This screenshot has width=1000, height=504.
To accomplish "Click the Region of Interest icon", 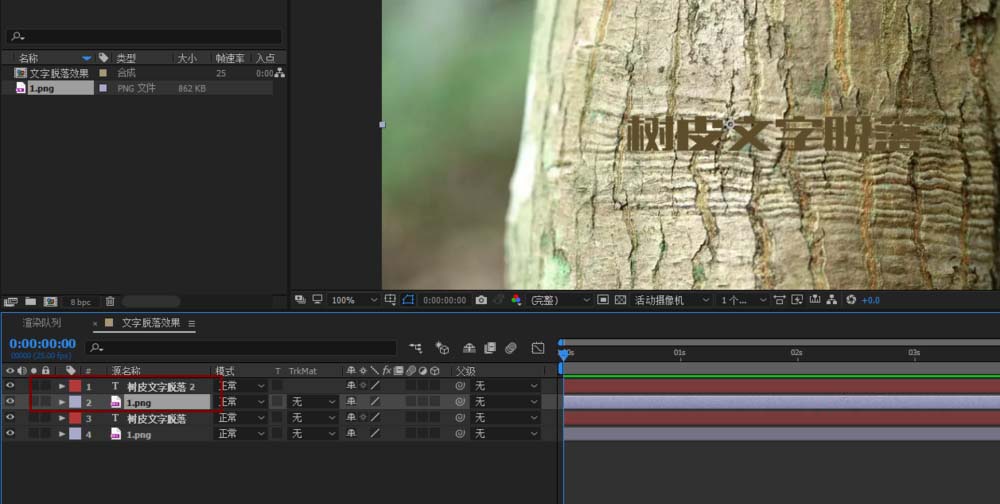I will coord(603,299).
